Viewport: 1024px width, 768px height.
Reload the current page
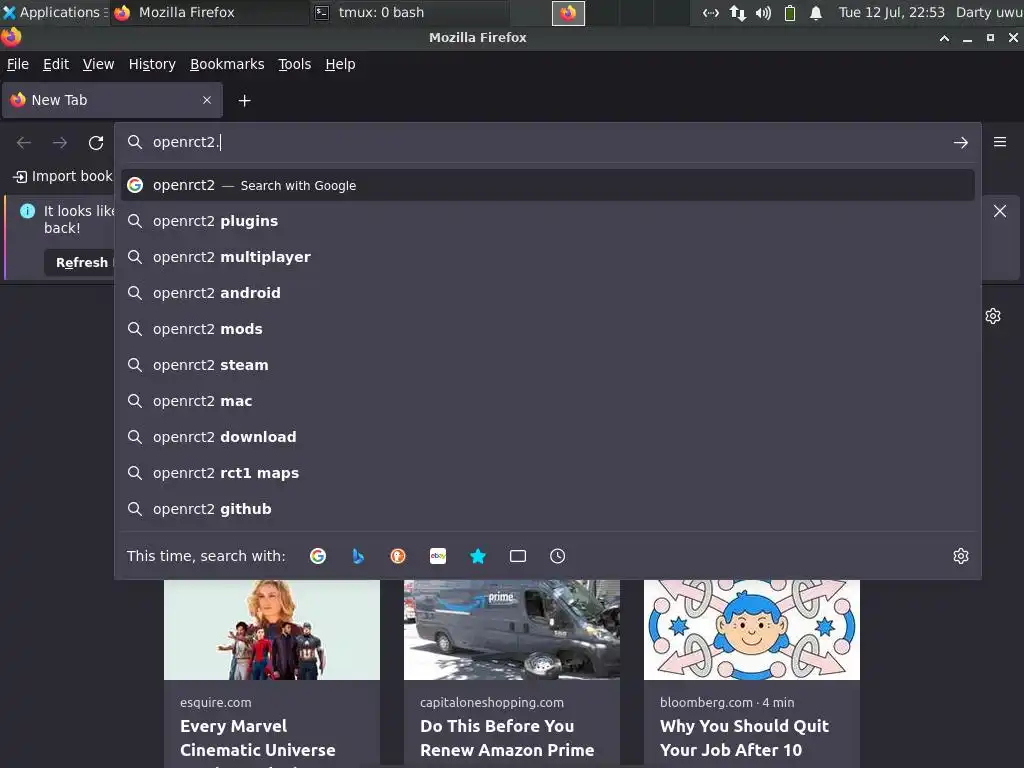[x=96, y=142]
